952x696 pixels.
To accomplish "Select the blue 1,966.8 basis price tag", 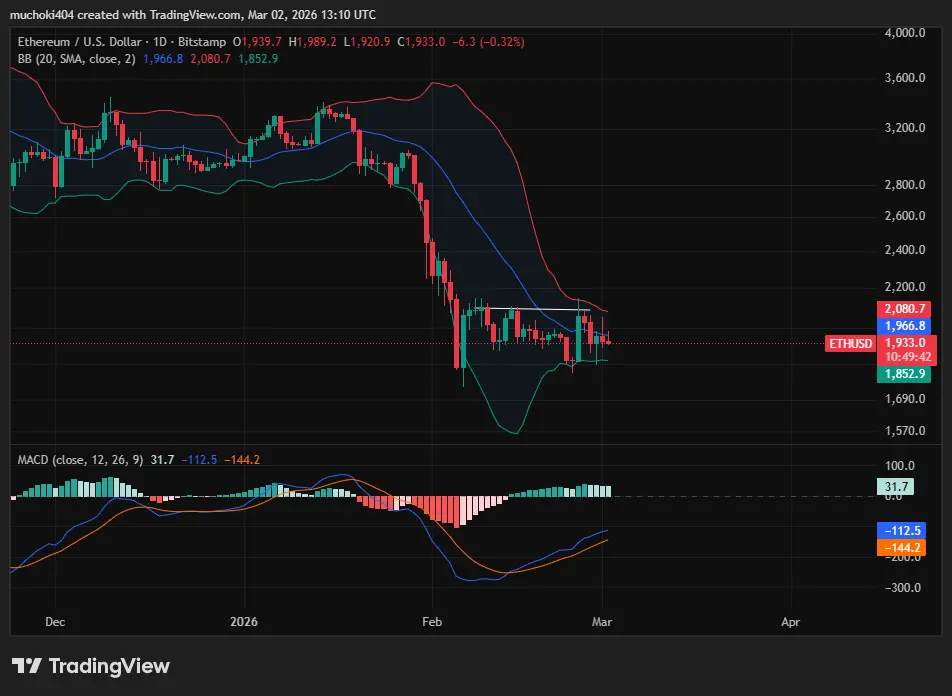I will pos(903,326).
